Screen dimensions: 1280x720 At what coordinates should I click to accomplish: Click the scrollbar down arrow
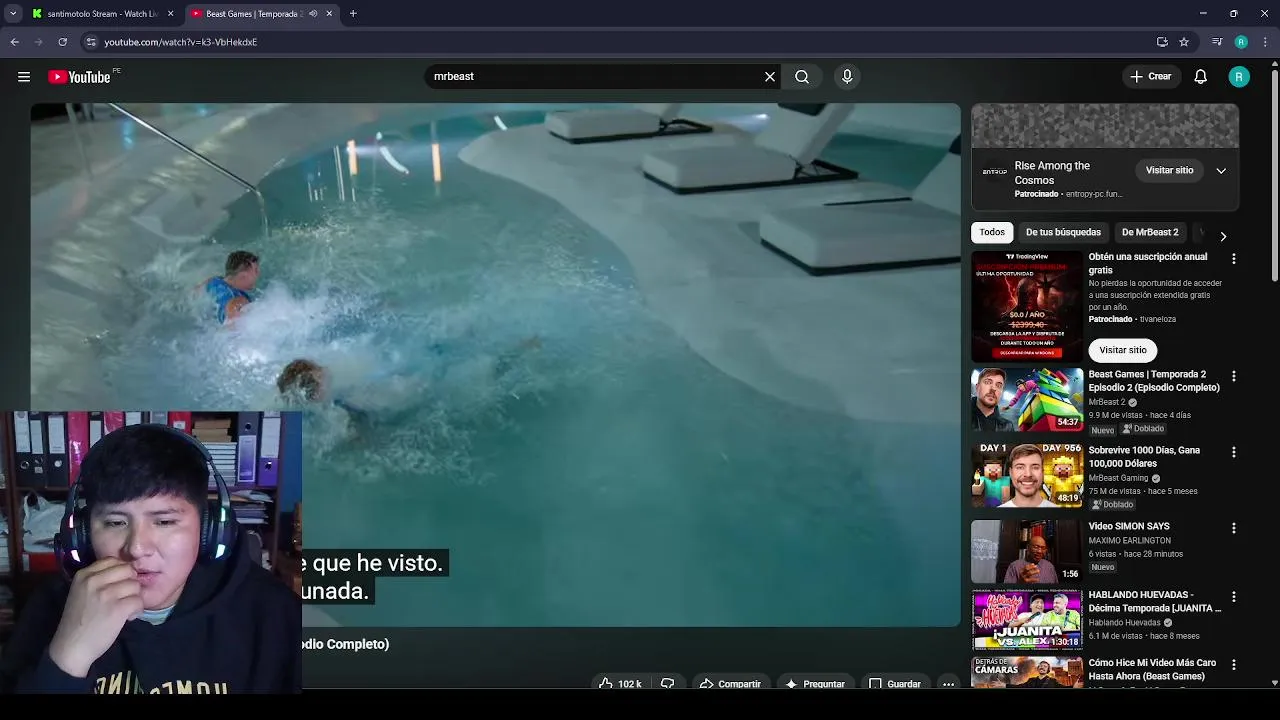tap(1274, 683)
